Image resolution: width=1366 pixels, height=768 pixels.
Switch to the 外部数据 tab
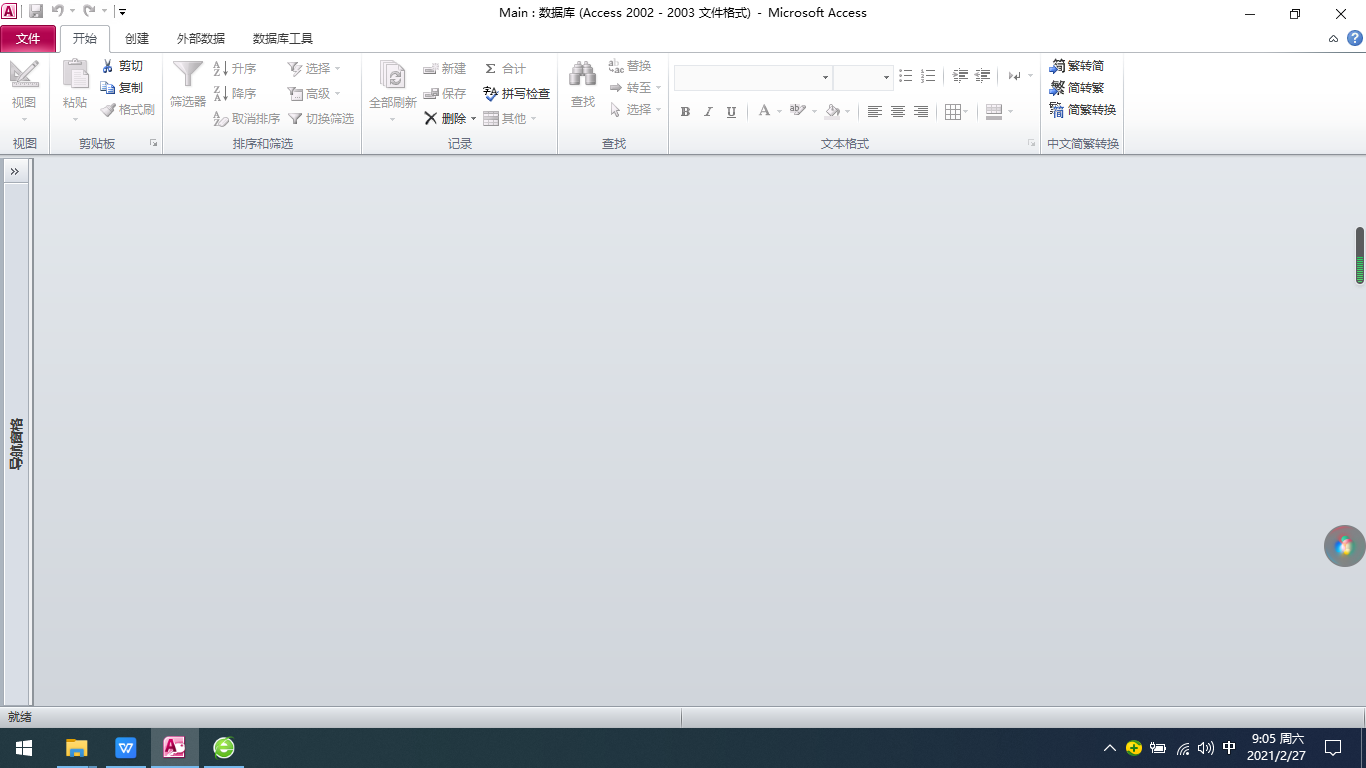[201, 39]
